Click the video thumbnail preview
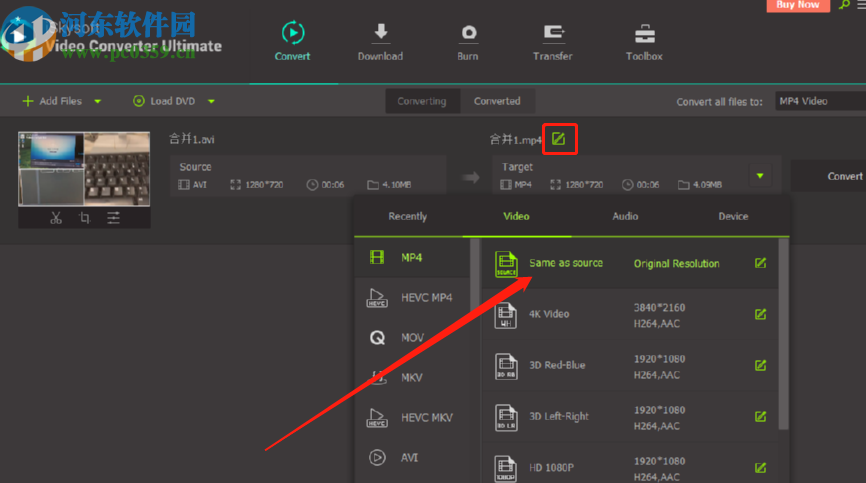The image size is (866, 483). point(84,169)
